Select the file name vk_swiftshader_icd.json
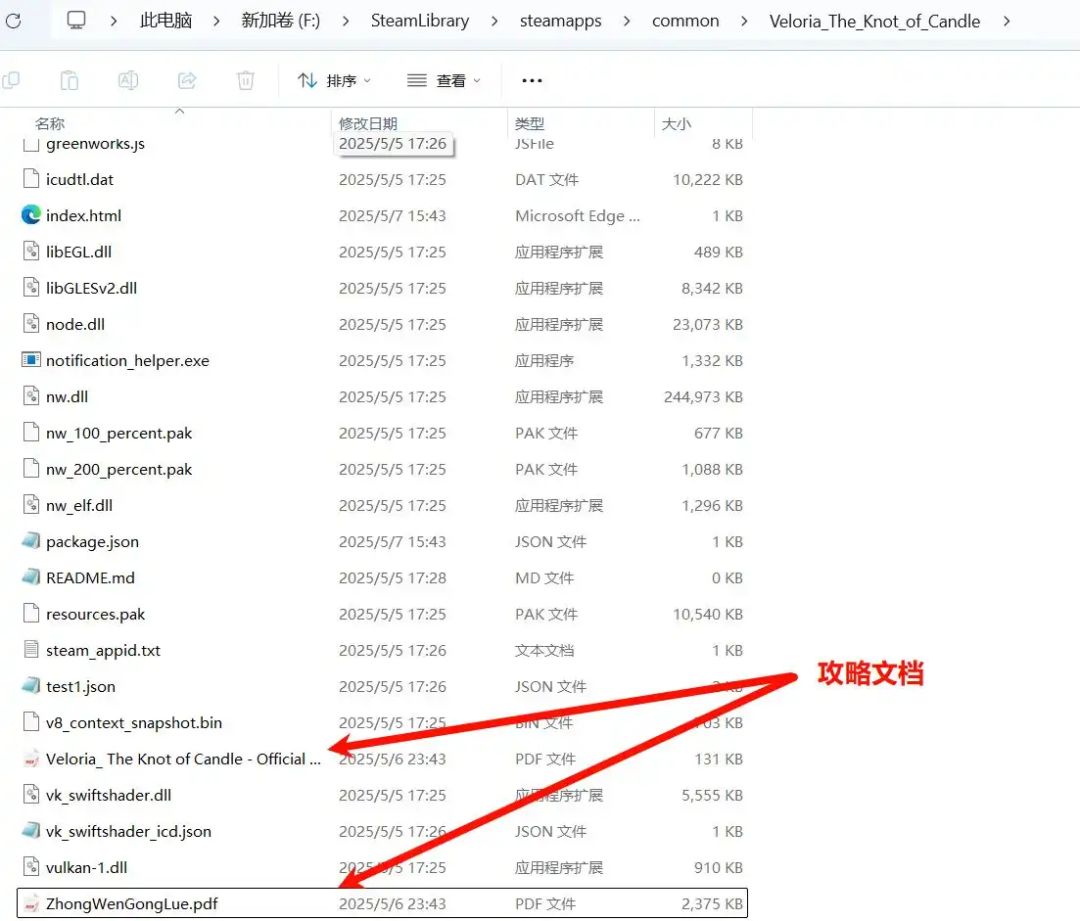This screenshot has width=1080, height=921. point(129,831)
